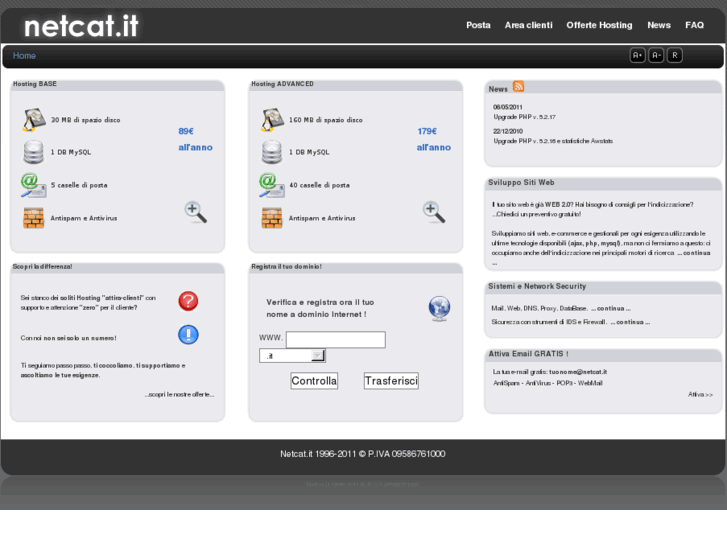Click disk space icon in Hosting ADVANCED
727x545 pixels.
[272, 120]
